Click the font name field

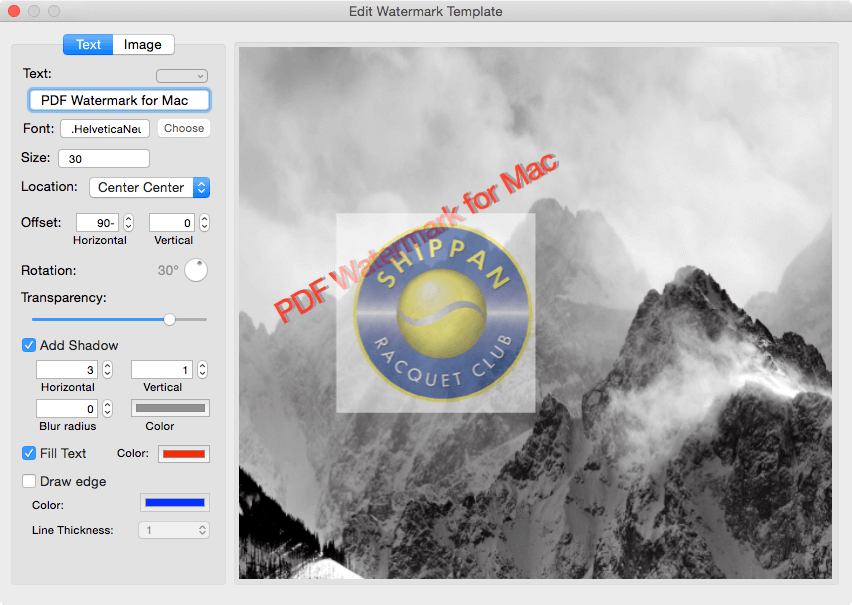(105, 129)
